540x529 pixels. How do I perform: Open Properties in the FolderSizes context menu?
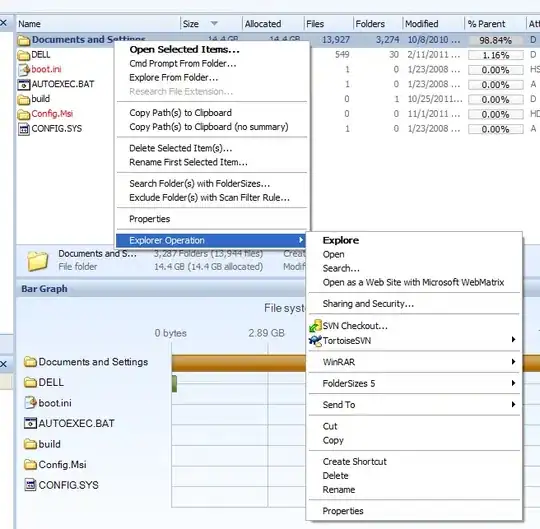pos(212,219)
